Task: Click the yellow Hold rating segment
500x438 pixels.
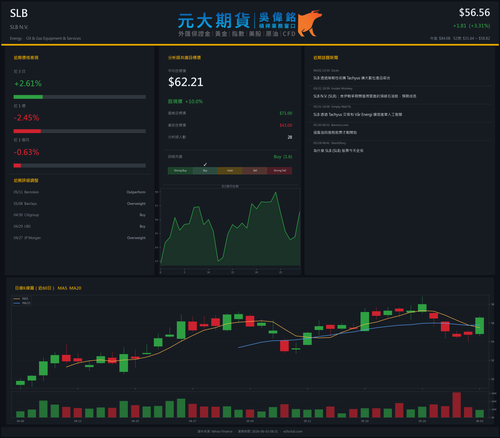Action: (230, 171)
